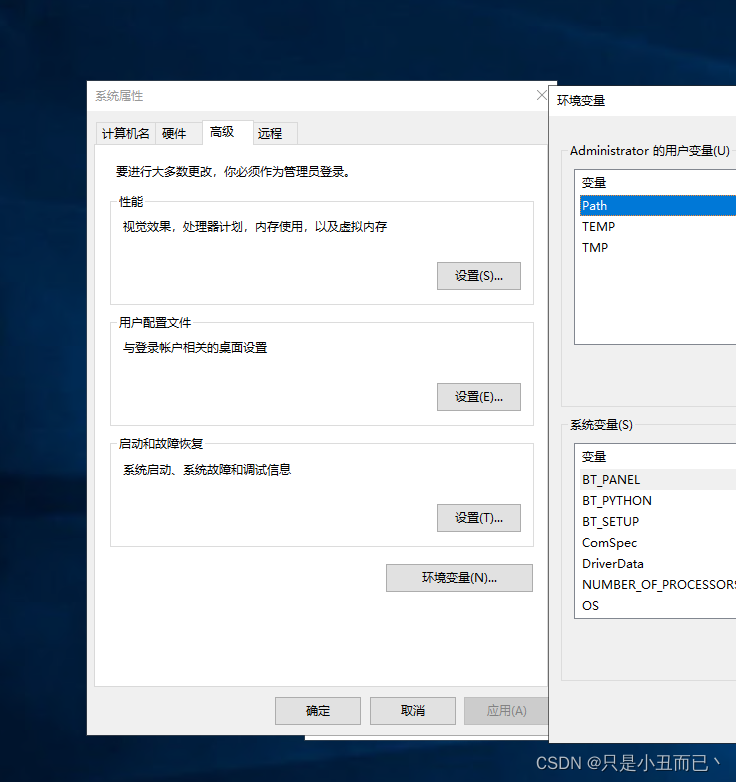Select the 高级 tab

(x=227, y=132)
